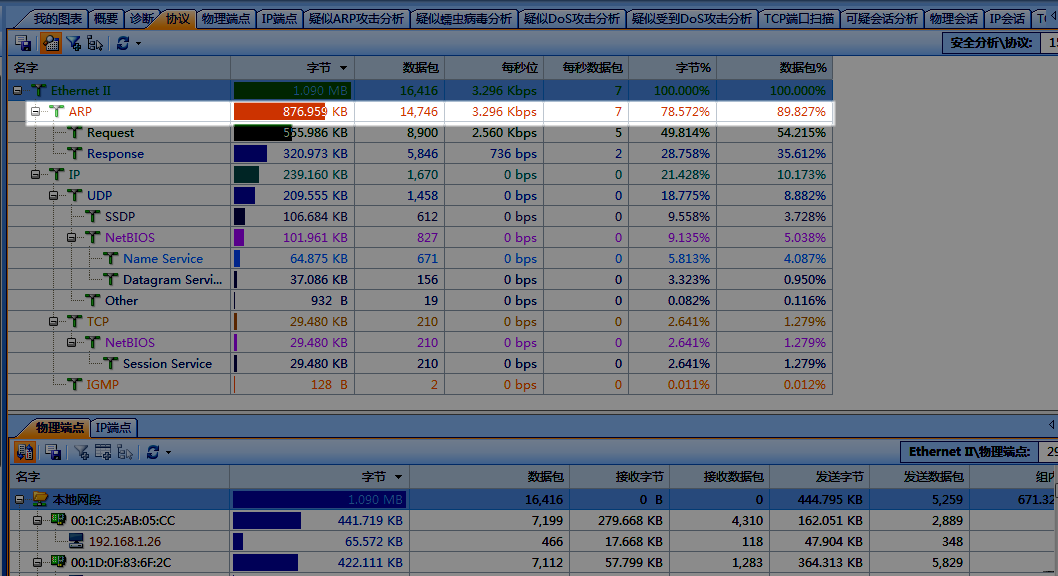Click the refresh icon in the top protocol toolbar

123,43
